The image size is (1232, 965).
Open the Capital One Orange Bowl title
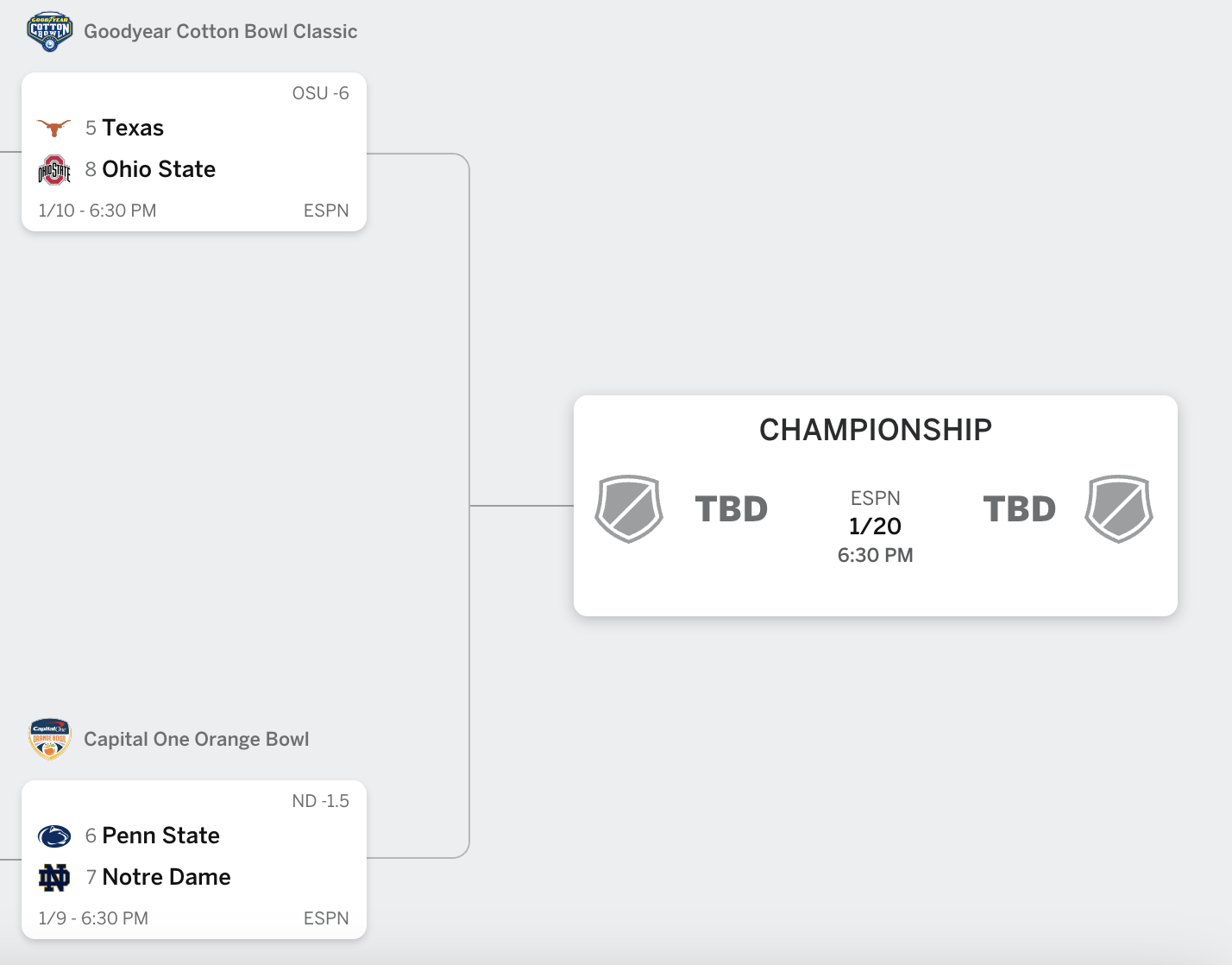point(197,740)
